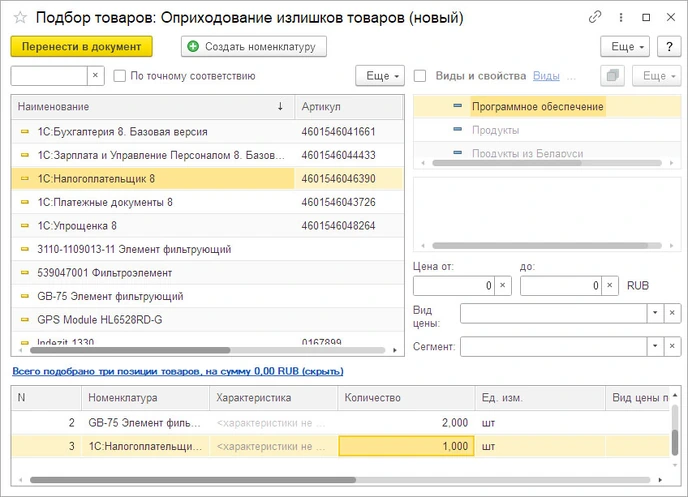Toggle 'Виды и свойства' checkbox
Image resolution: width=688 pixels, height=497 pixels.
pos(420,76)
